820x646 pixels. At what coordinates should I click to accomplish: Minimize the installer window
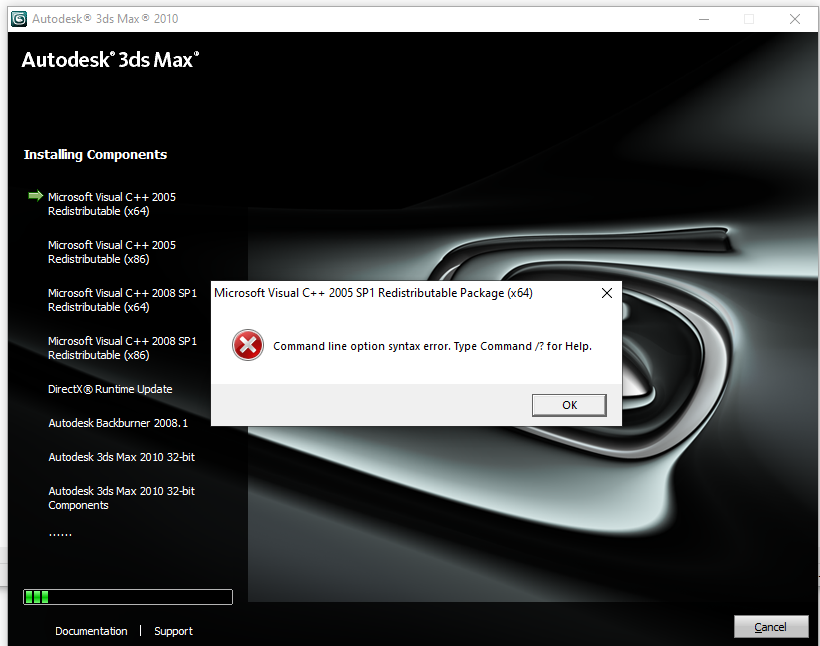704,19
